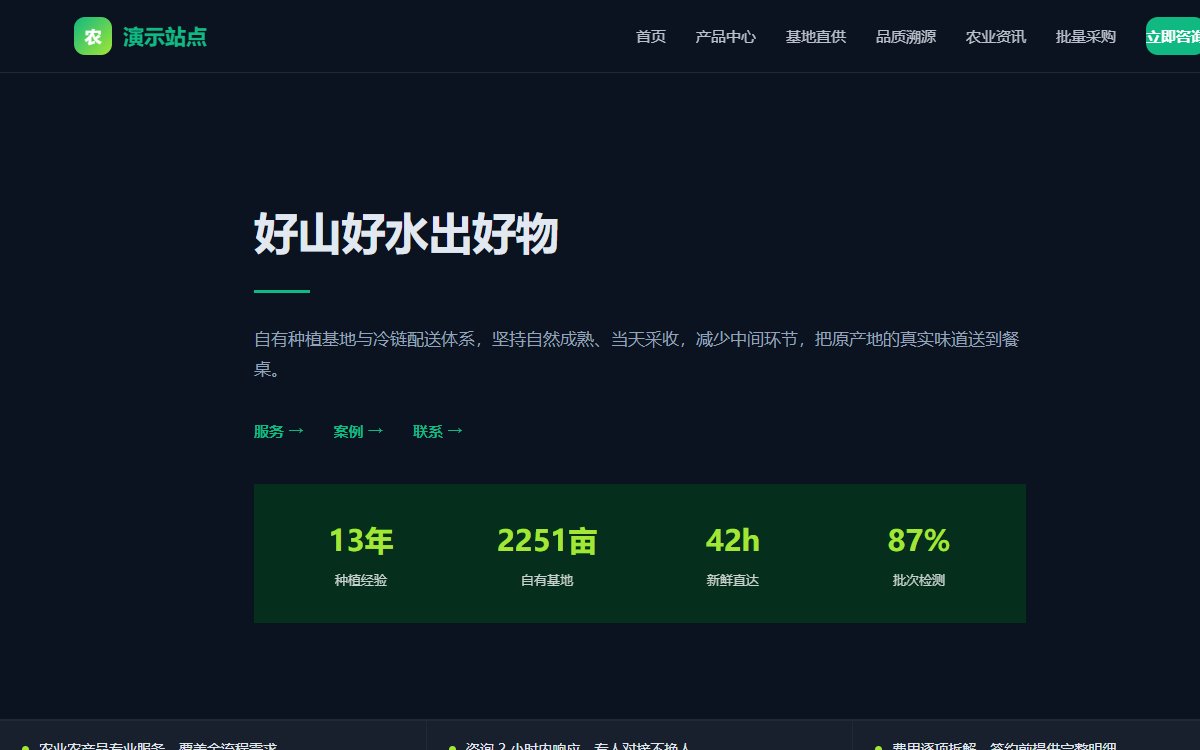Image resolution: width=1200 pixels, height=750 pixels.
Task: Click the 自有种植基地与冷链配送体系 description paragraph
Action: tap(640, 354)
